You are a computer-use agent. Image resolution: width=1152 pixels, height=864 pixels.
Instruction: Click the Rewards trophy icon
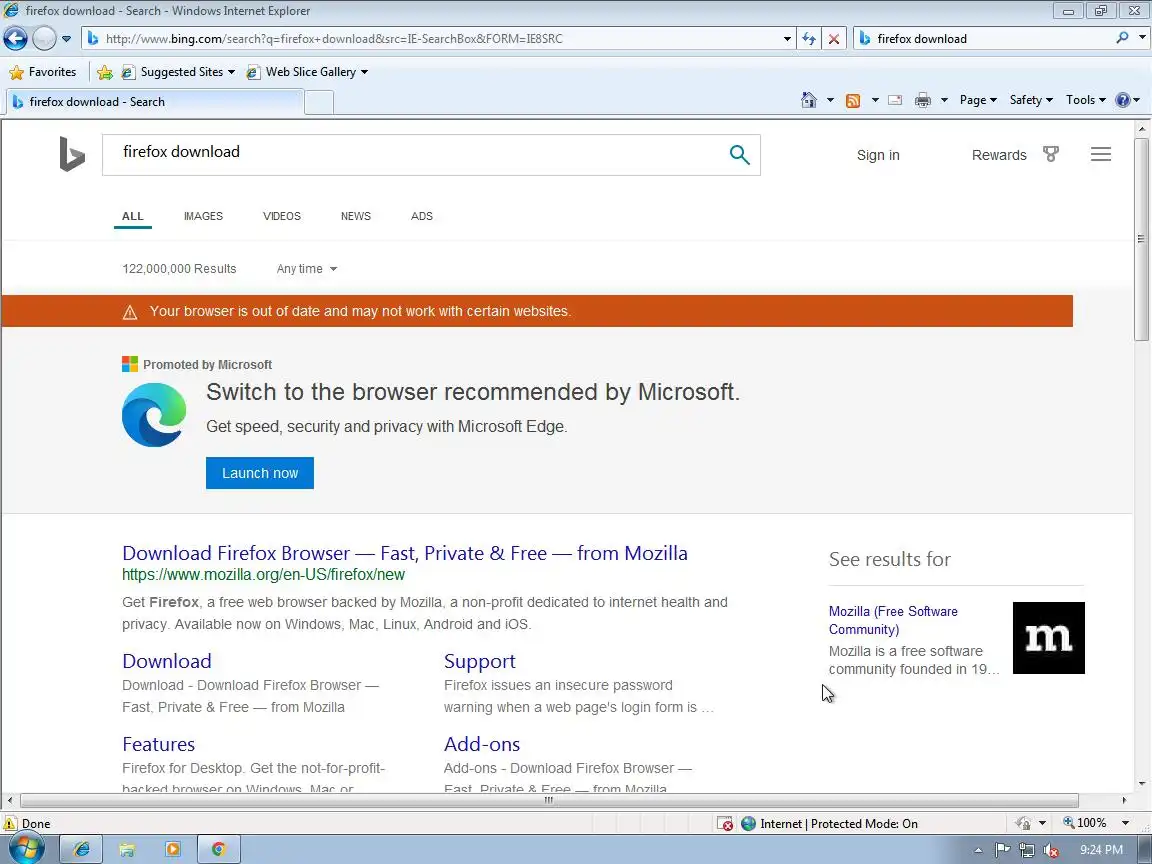coord(1051,154)
